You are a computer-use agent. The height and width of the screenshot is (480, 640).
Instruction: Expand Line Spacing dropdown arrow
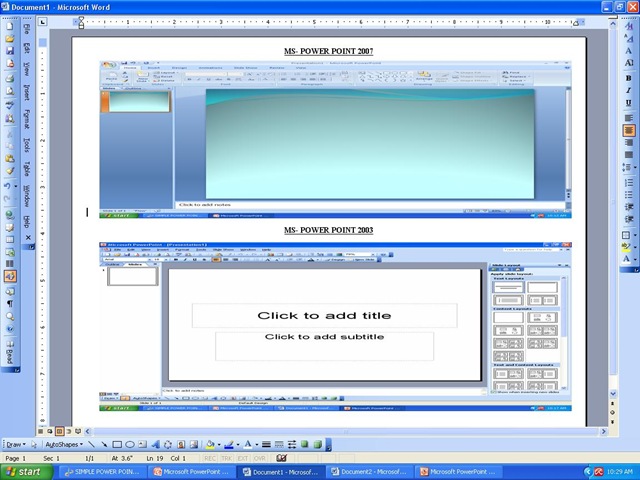point(635,167)
